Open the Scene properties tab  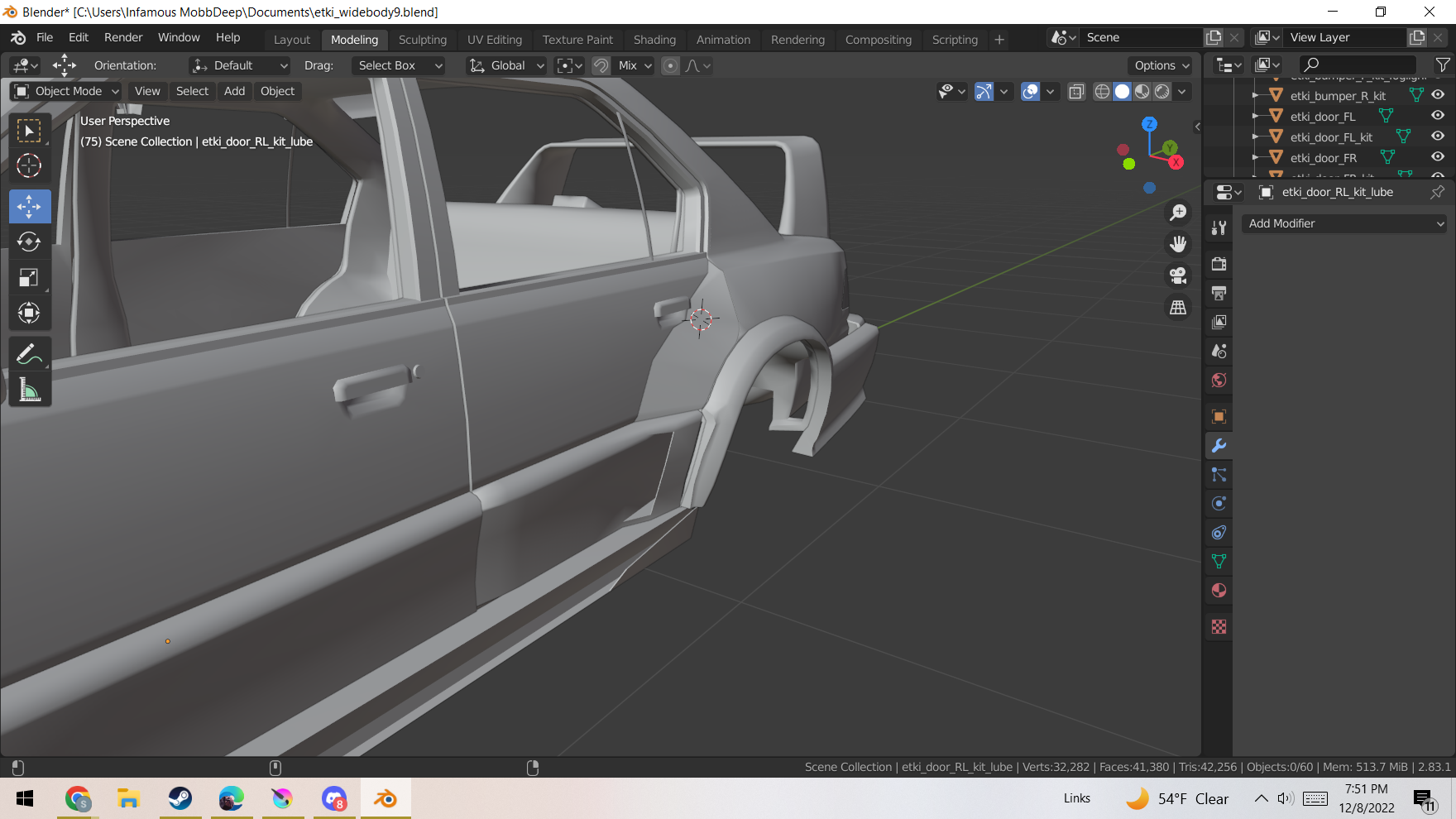tap(1219, 351)
